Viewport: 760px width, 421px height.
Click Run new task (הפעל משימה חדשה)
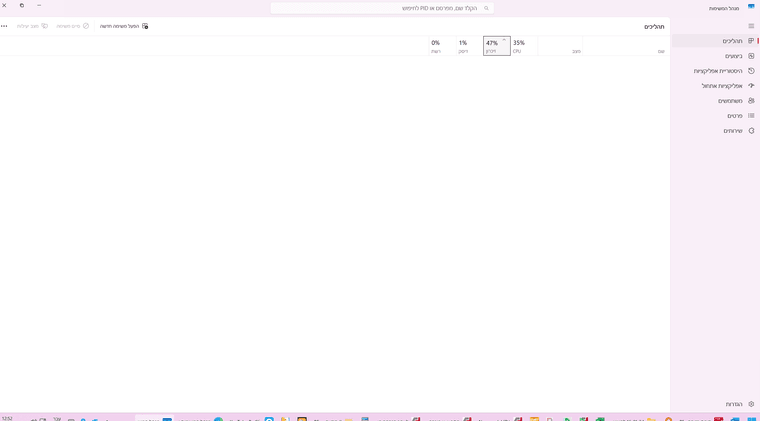tap(124, 26)
